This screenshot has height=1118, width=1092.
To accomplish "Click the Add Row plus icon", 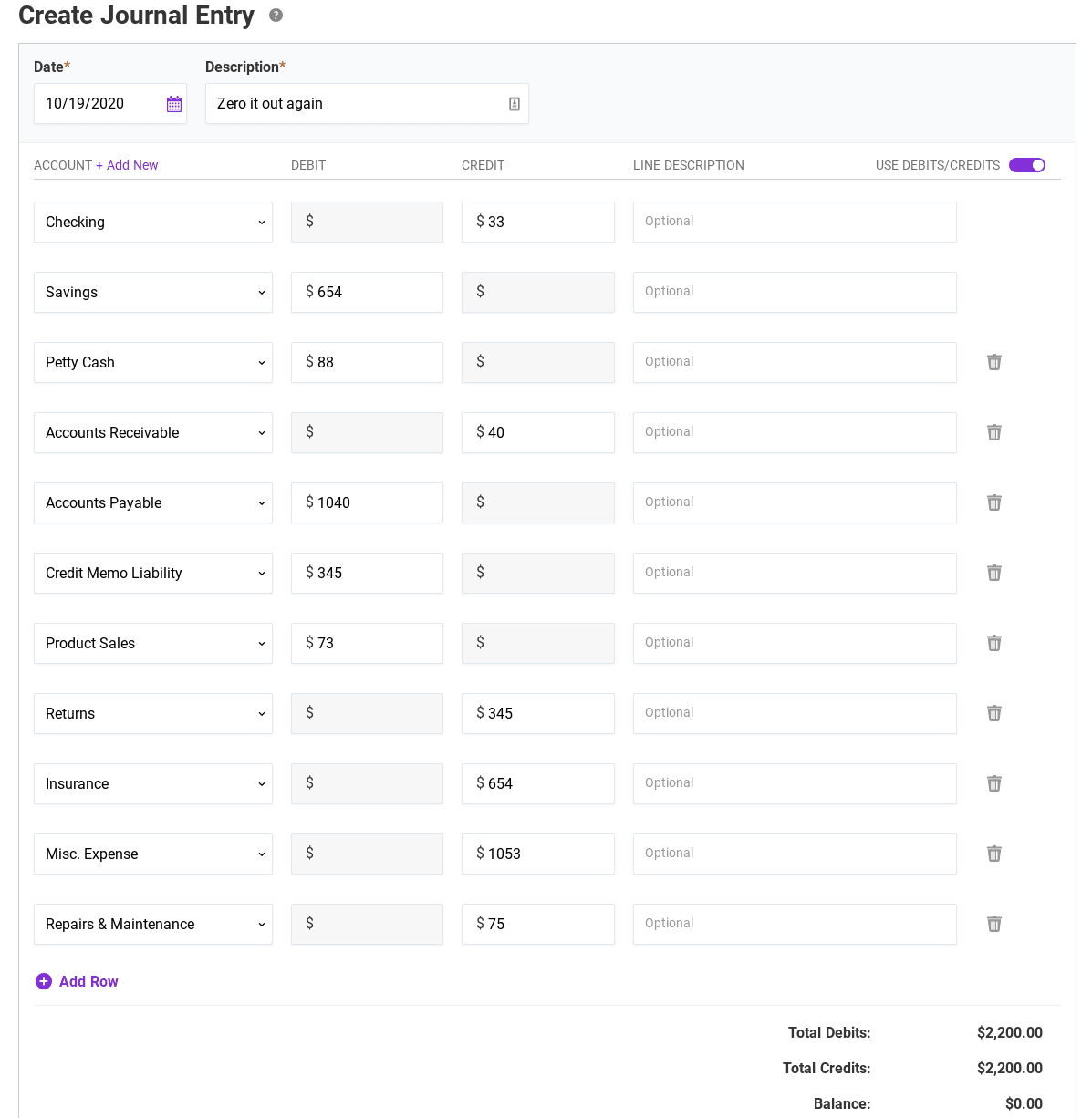I will click(44, 981).
